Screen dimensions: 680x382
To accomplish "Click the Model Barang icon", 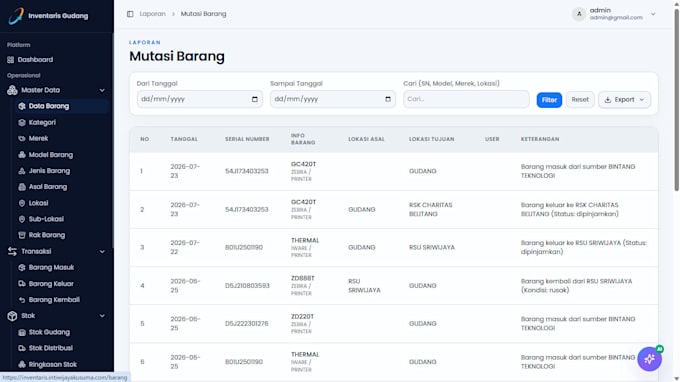I will pyautogui.click(x=22, y=155).
